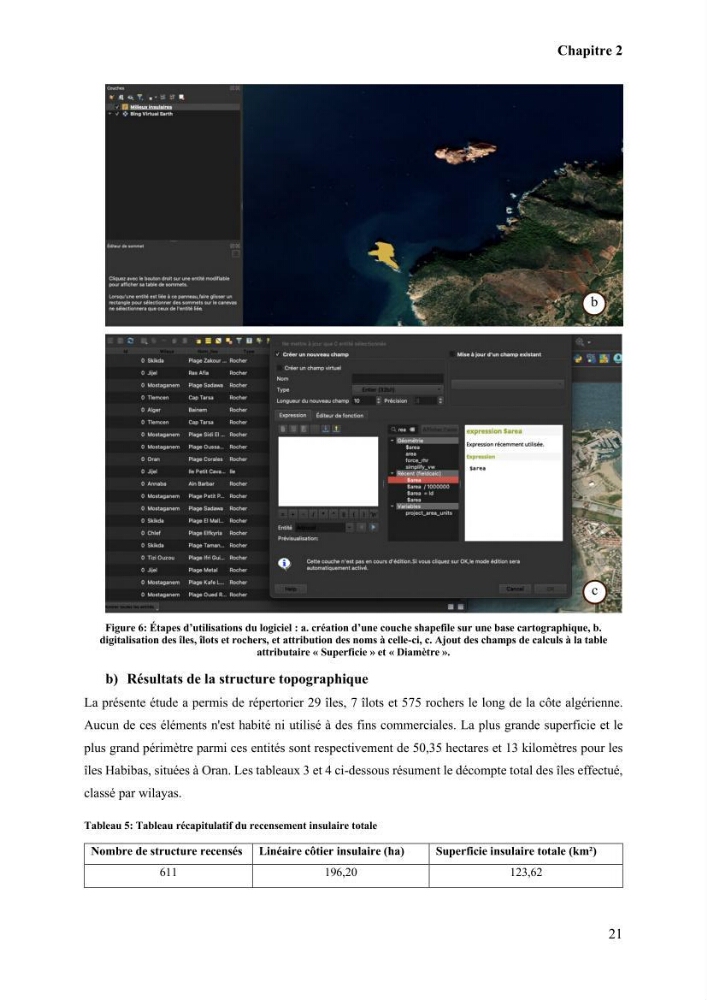
Task: Click the filter legend funnel icon
Action: pos(140,98)
